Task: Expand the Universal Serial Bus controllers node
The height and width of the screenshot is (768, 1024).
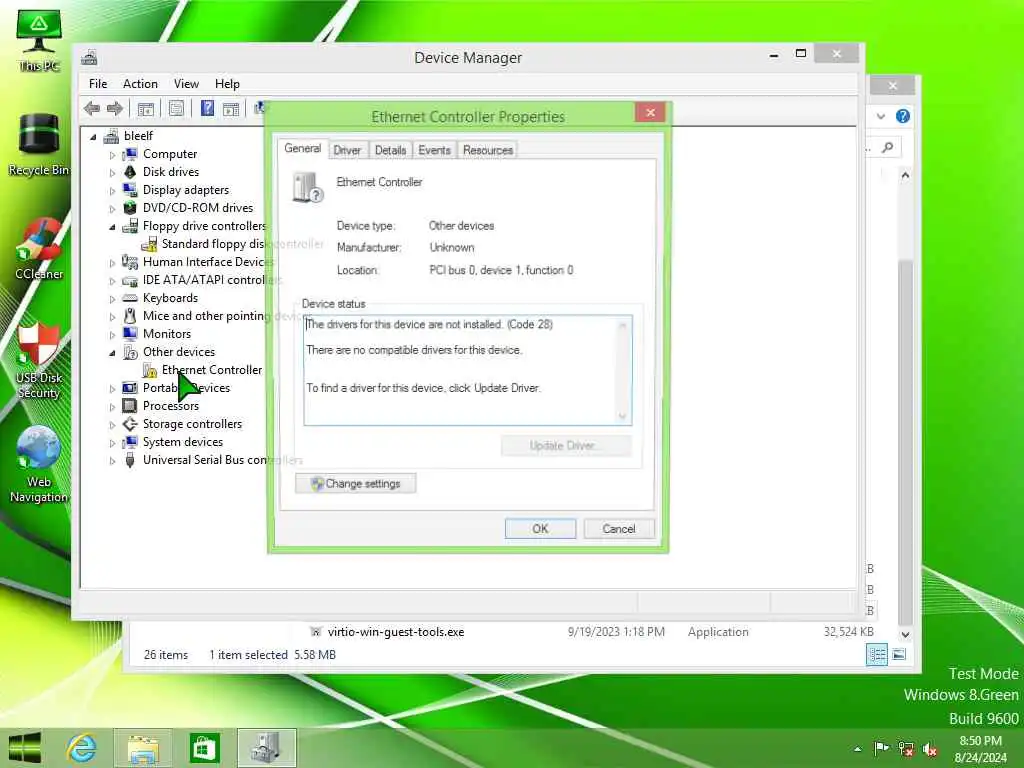Action: click(x=112, y=461)
